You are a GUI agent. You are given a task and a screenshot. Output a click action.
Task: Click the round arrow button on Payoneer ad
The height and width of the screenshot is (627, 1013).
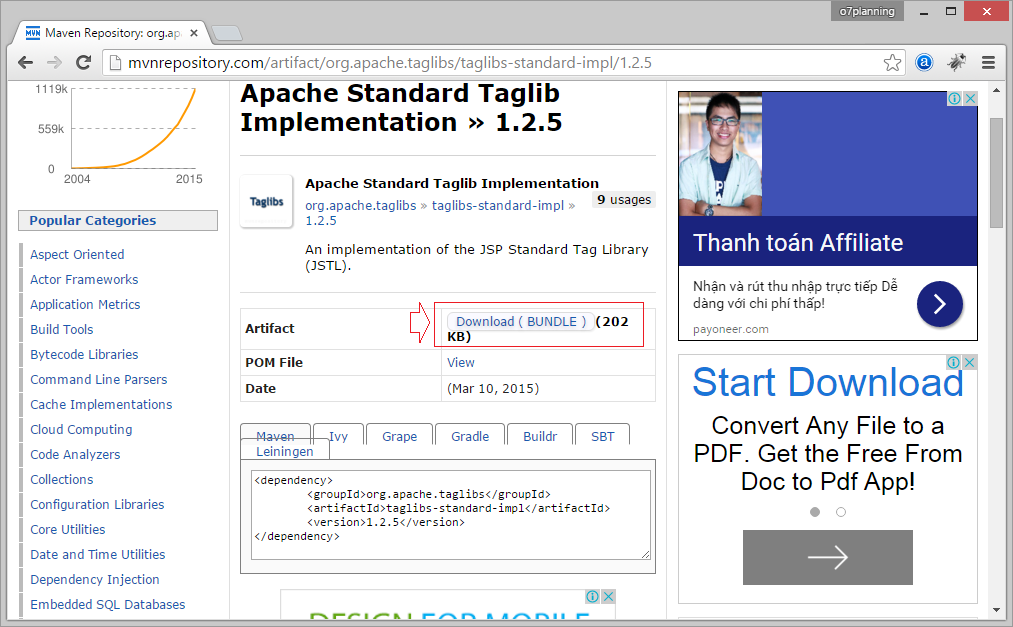(x=940, y=304)
